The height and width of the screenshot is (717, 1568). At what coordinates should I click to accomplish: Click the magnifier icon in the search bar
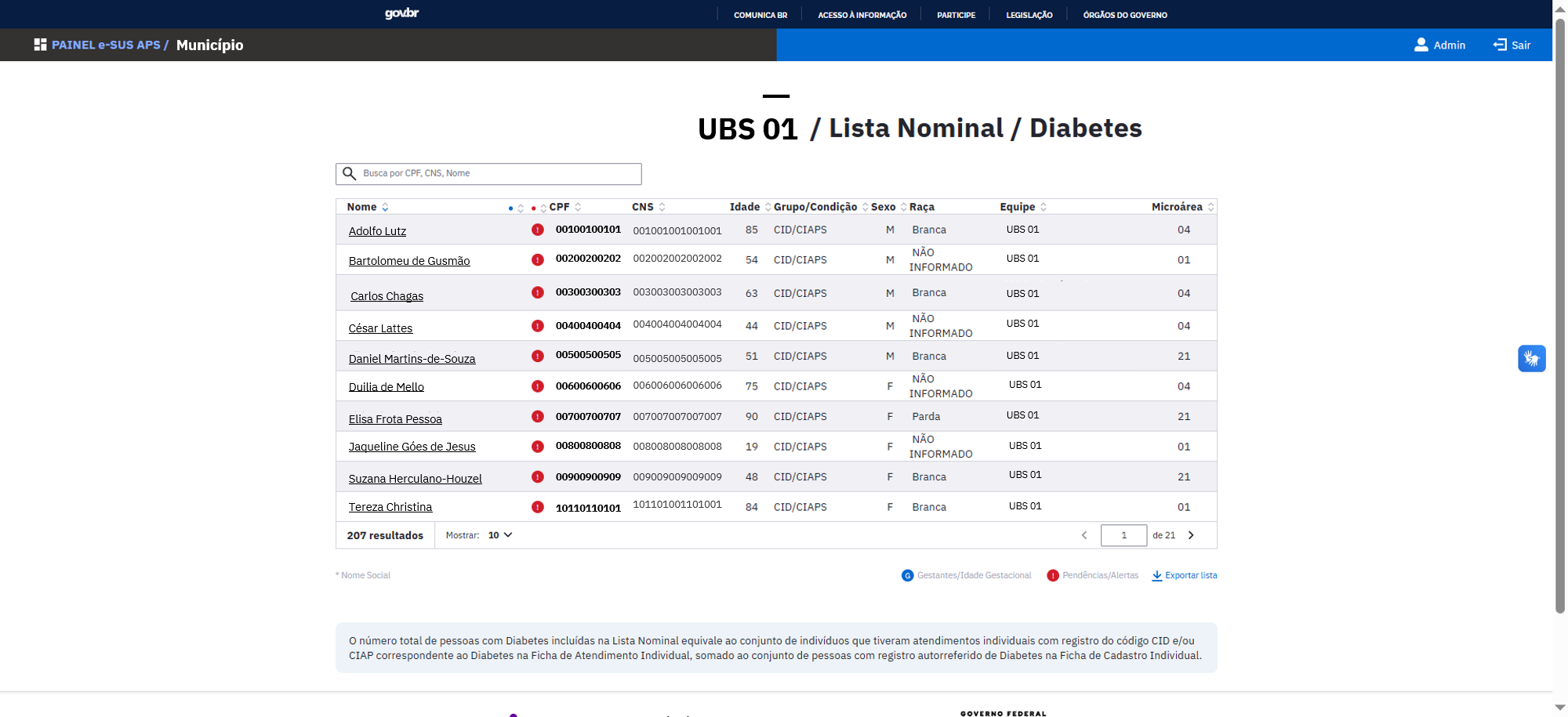click(x=350, y=173)
